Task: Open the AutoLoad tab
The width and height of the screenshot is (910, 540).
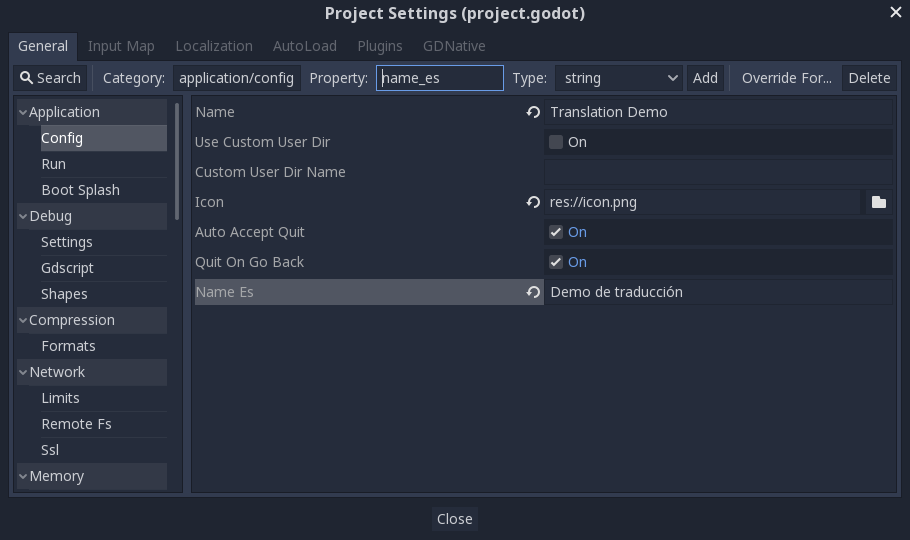Action: tap(304, 46)
